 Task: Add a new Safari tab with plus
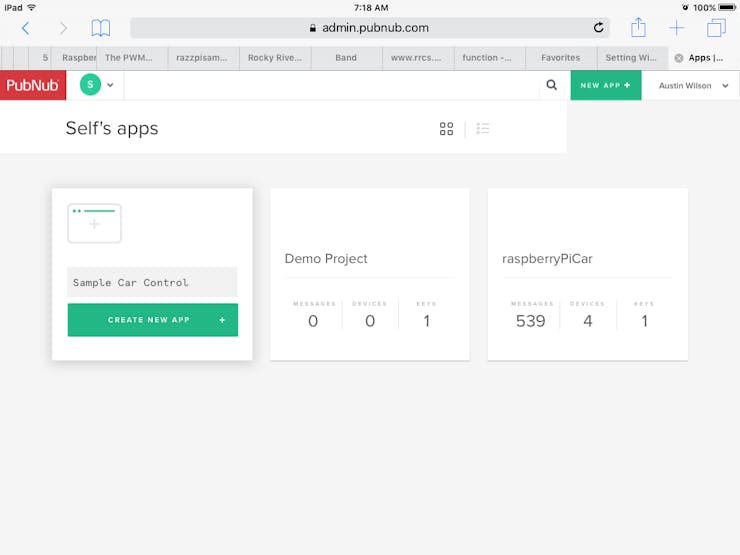click(x=676, y=28)
